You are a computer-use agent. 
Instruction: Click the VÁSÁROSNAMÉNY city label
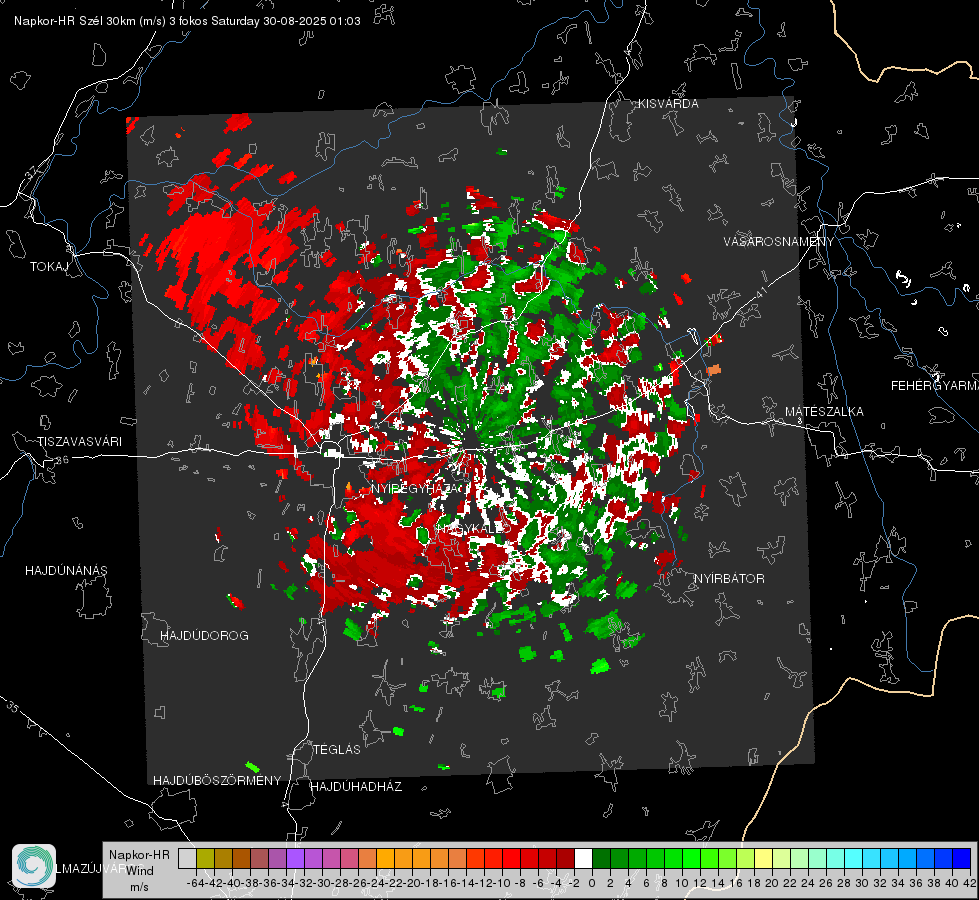tap(779, 242)
